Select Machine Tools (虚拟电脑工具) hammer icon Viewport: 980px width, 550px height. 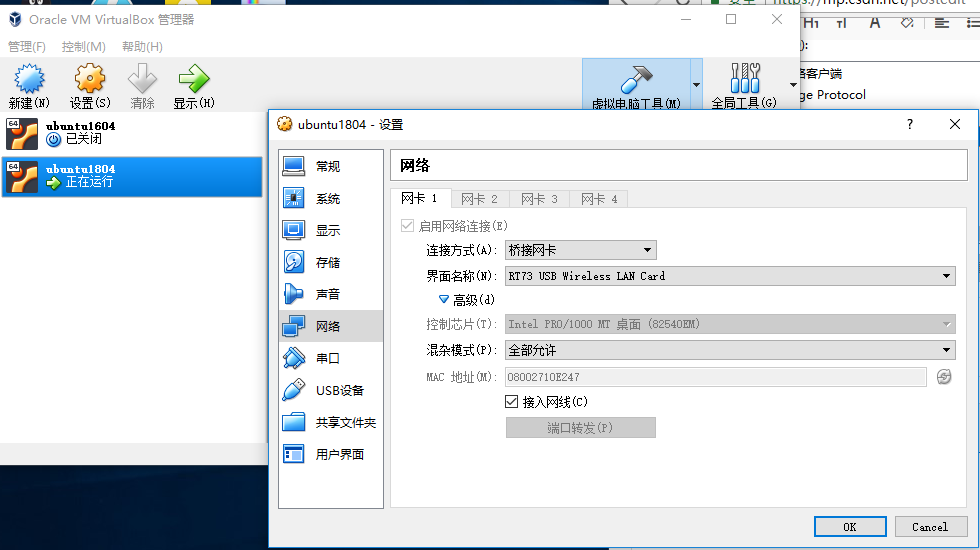pyautogui.click(x=636, y=79)
